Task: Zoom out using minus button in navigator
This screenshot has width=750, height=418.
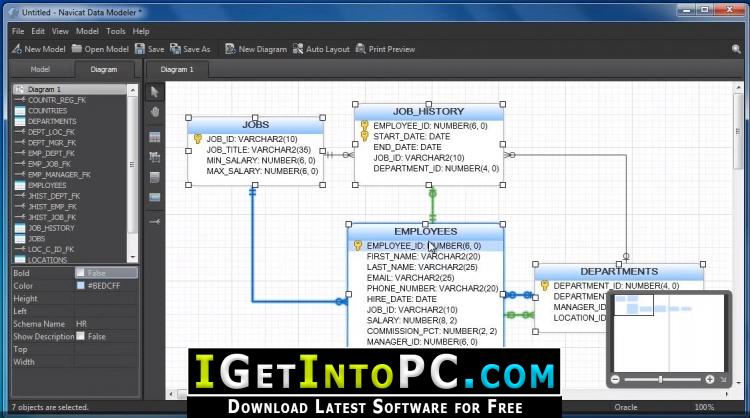Action: pos(616,379)
